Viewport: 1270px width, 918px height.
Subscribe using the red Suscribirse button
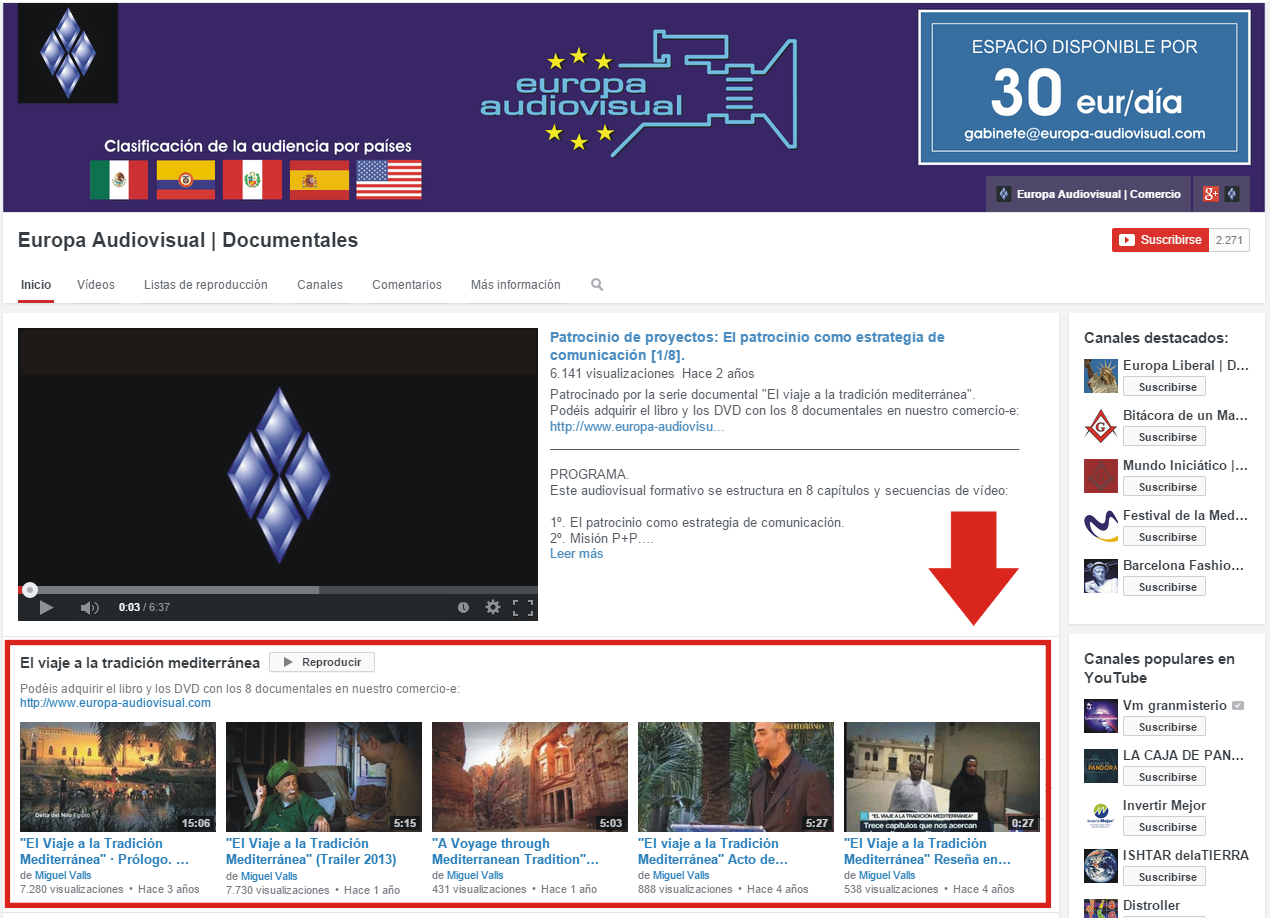tap(1160, 240)
